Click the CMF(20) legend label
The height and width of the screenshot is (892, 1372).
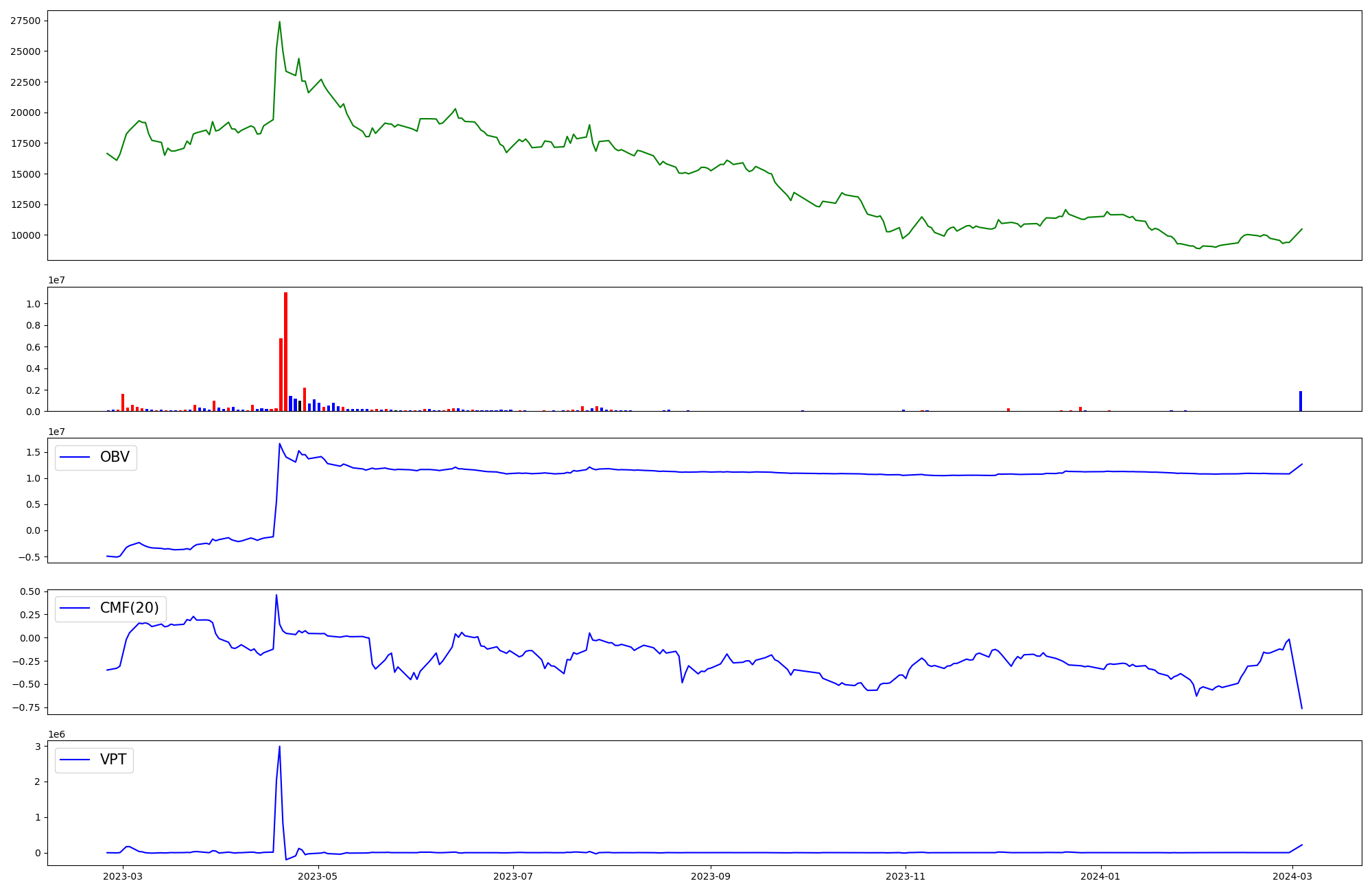point(129,608)
